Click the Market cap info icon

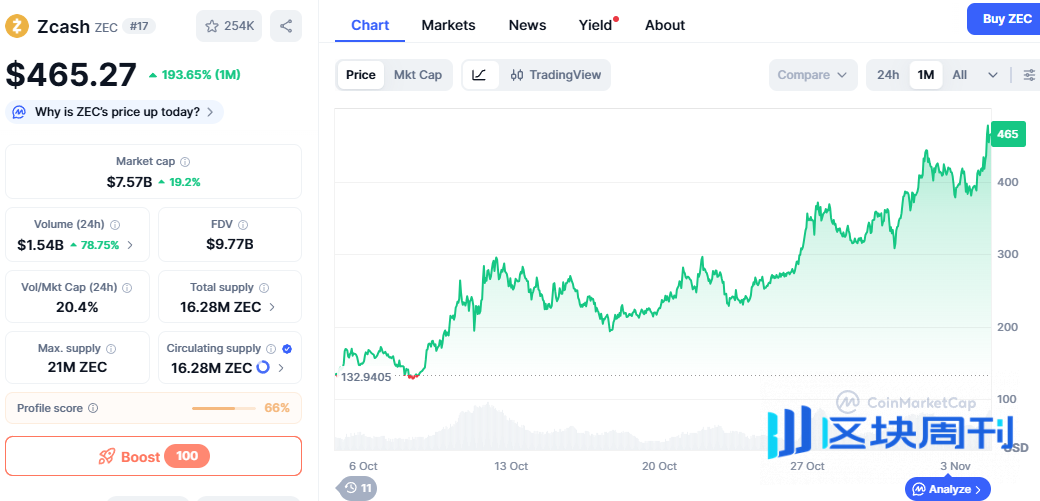click(185, 162)
